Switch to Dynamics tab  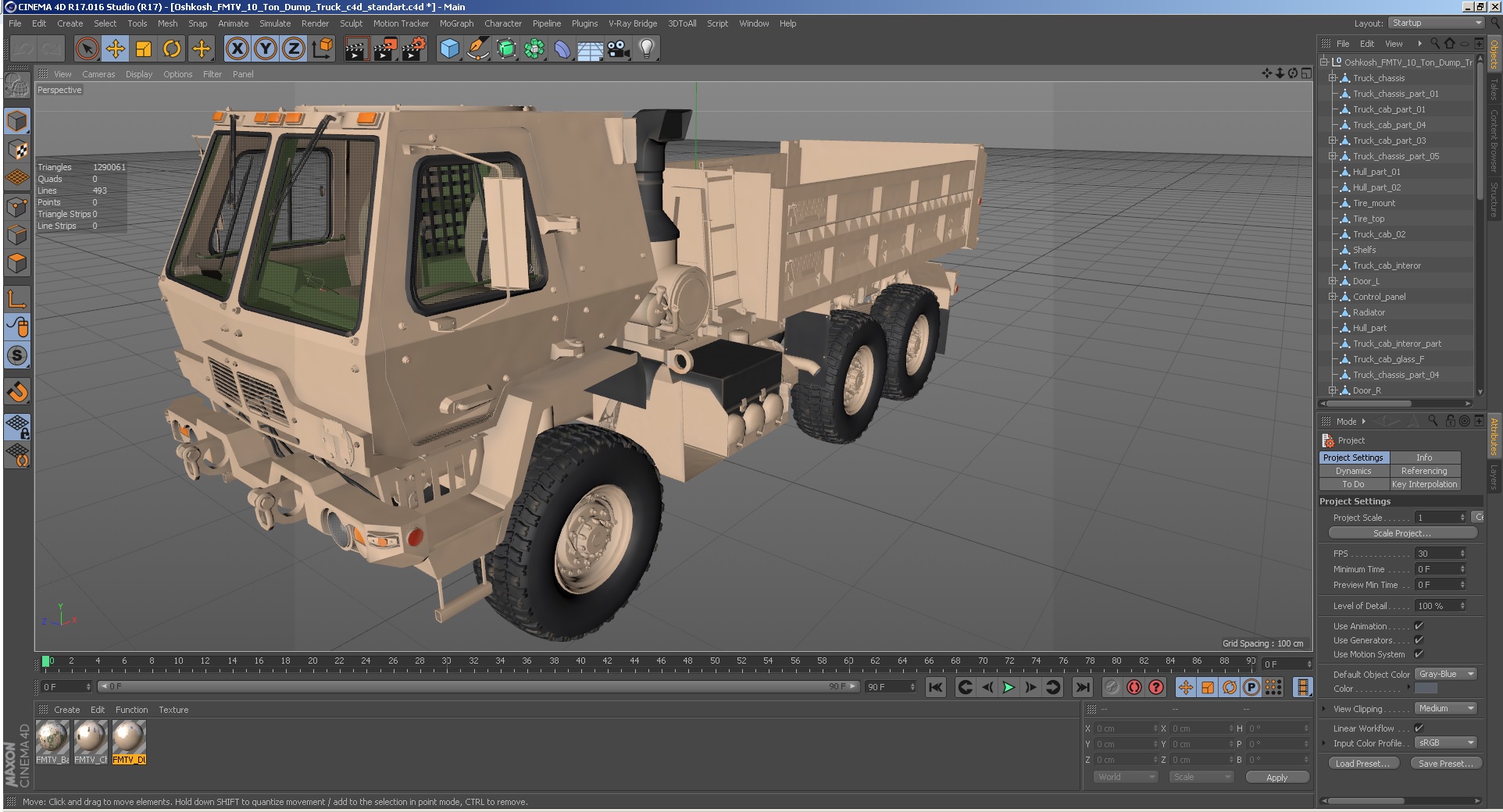click(1354, 471)
